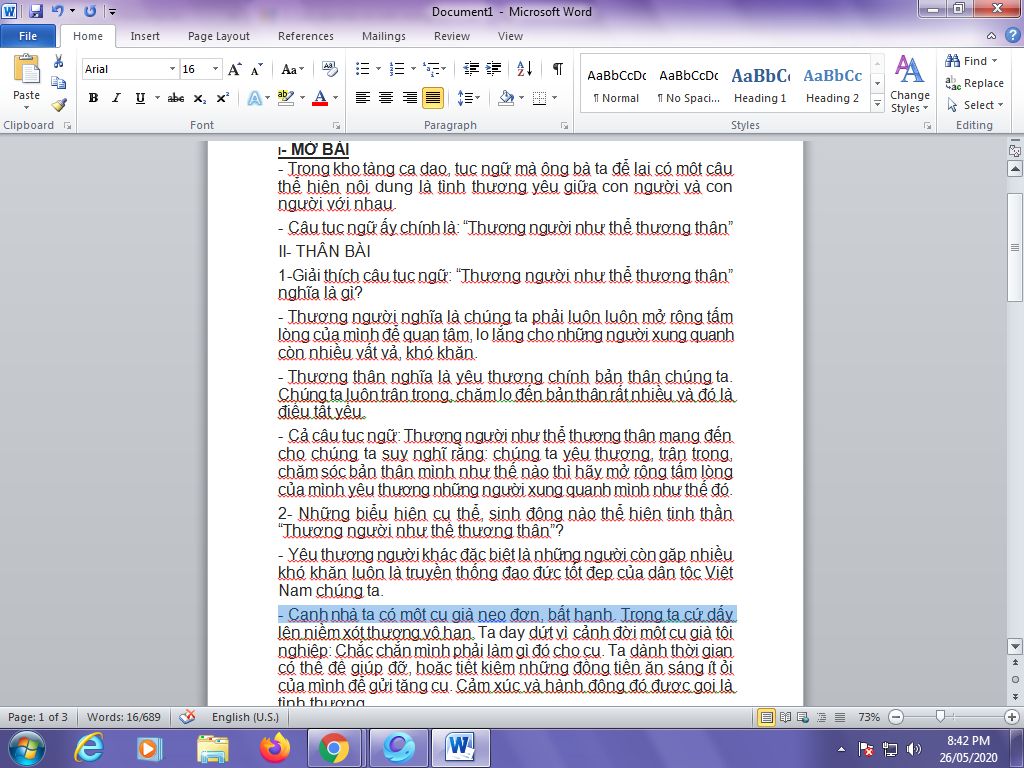Open Underline style dropdown arrow

pyautogui.click(x=157, y=98)
